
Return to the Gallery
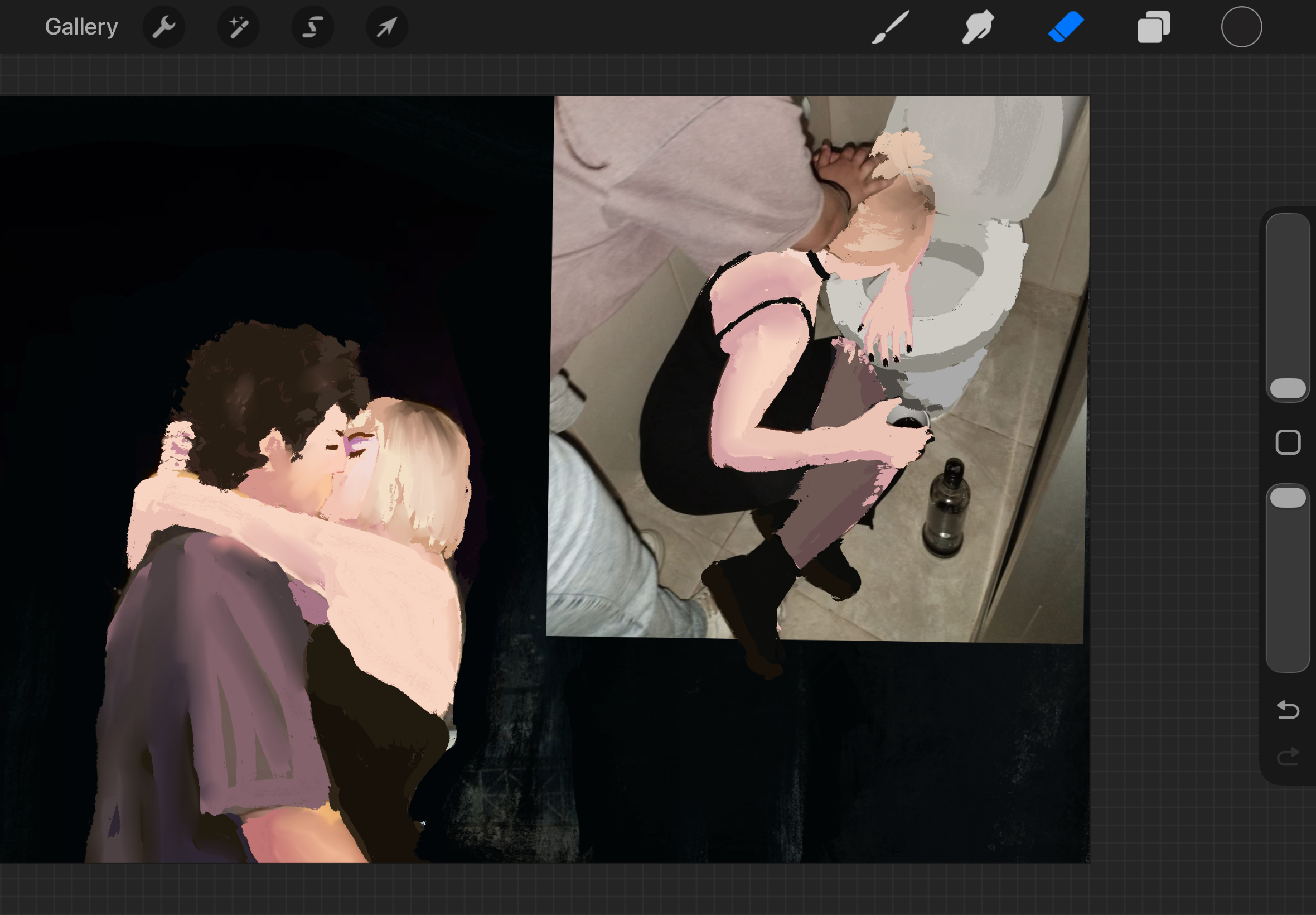pyautogui.click(x=81, y=27)
